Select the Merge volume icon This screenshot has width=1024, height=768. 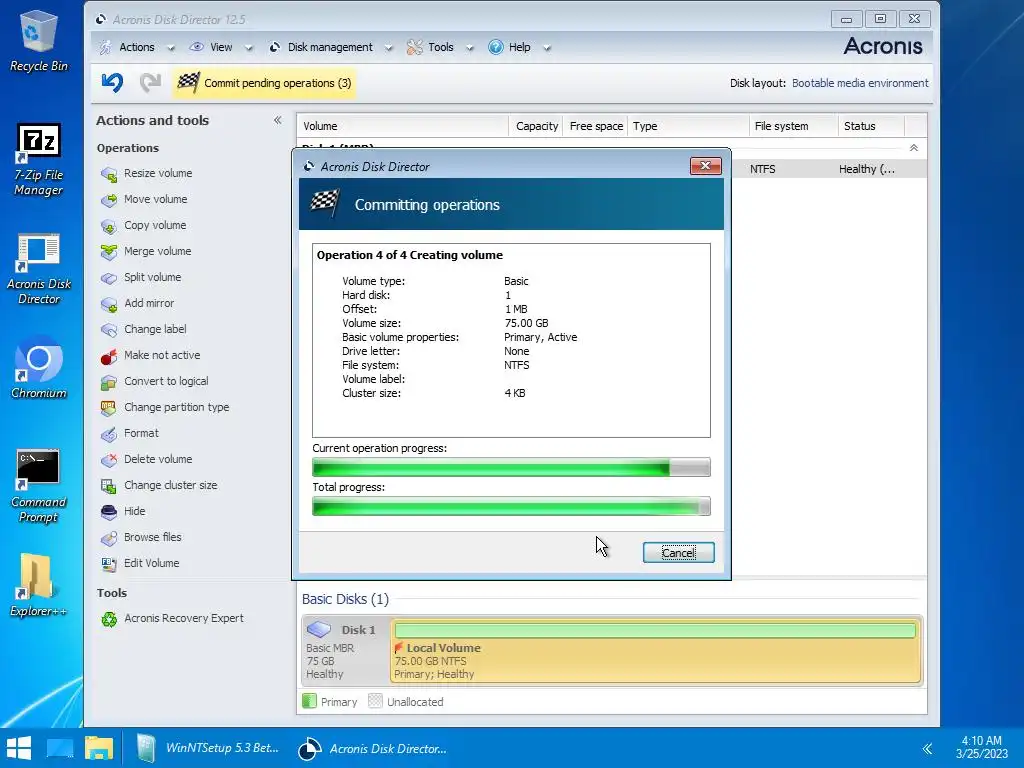(109, 252)
